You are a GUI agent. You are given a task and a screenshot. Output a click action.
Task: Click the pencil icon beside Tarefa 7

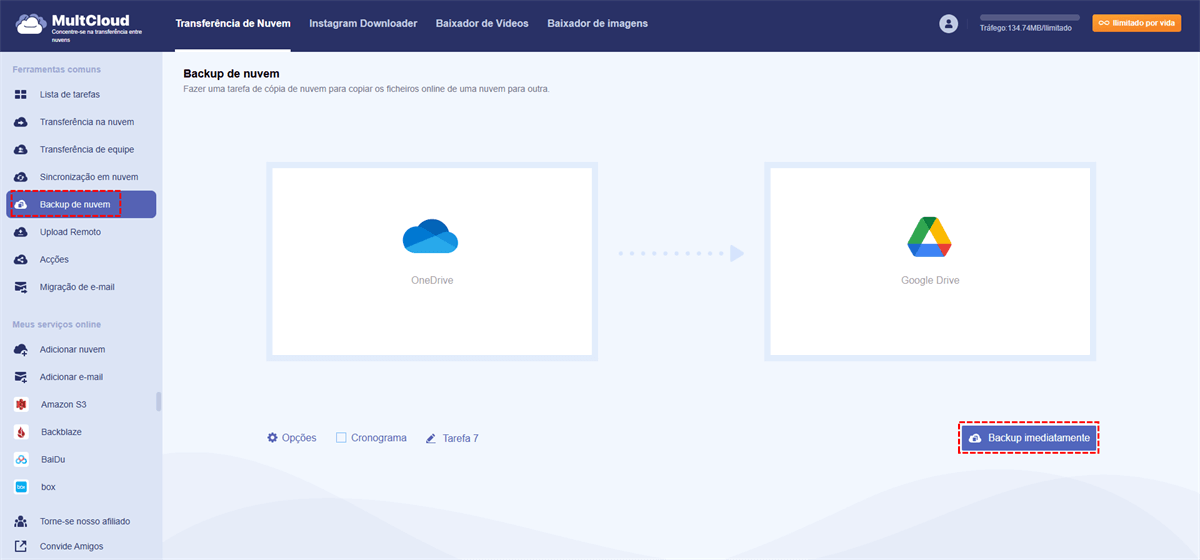pos(431,438)
